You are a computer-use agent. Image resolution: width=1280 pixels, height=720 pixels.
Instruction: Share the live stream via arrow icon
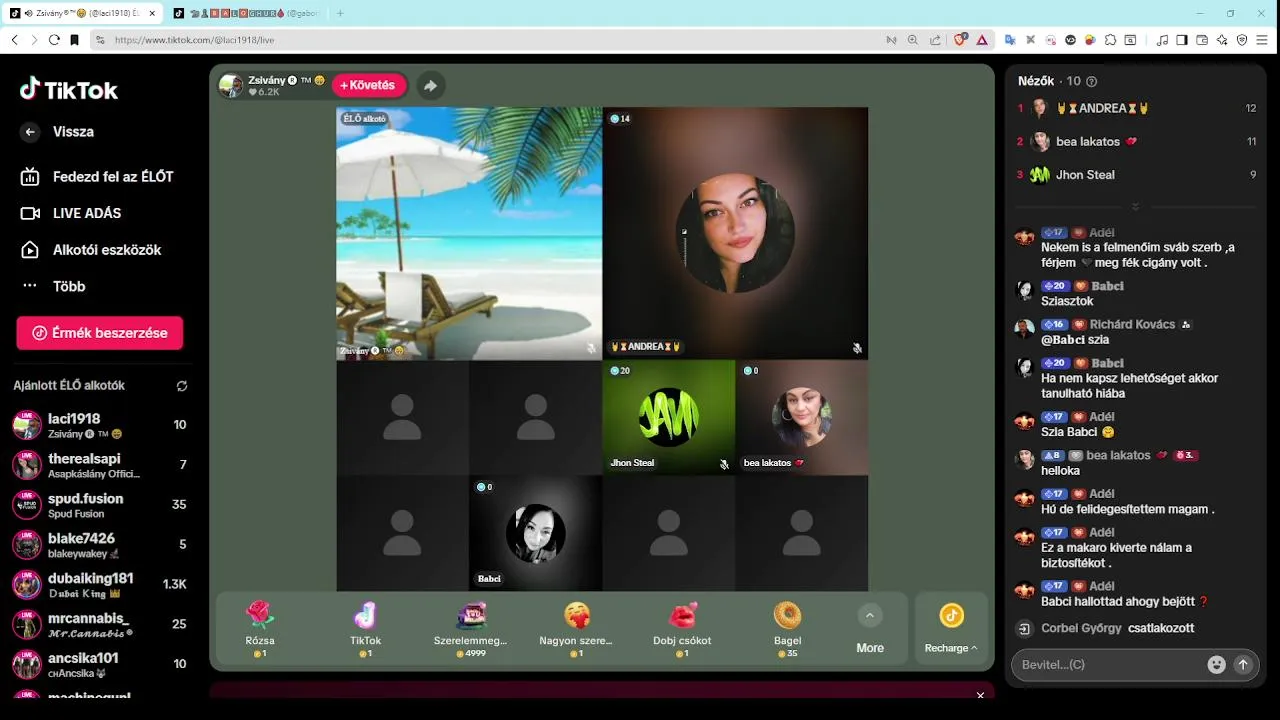tap(430, 86)
